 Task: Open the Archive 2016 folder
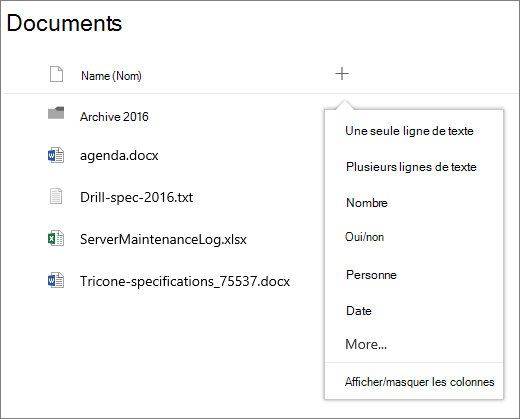pyautogui.click(x=114, y=117)
